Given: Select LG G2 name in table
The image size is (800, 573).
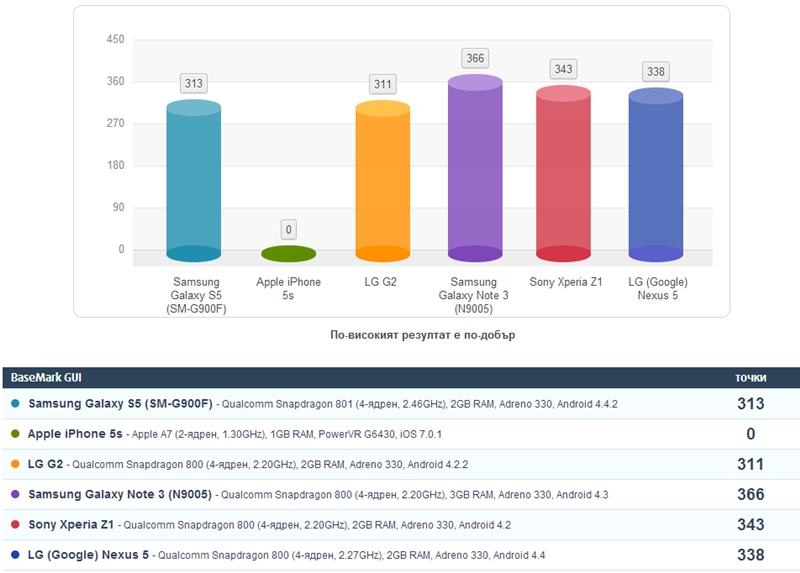Looking at the screenshot, I should 45,464.
